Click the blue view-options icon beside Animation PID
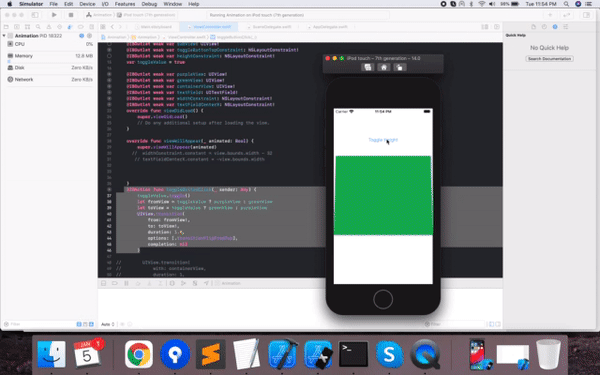This screenshot has height=375, width=600. click(x=82, y=36)
